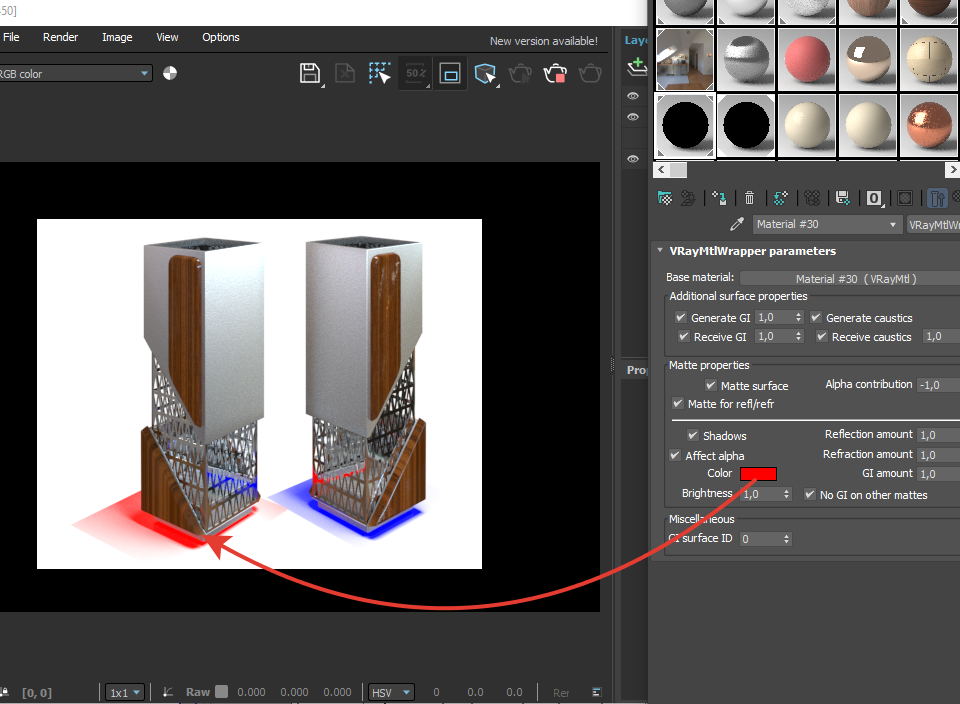Open the Render menu

tap(60, 37)
